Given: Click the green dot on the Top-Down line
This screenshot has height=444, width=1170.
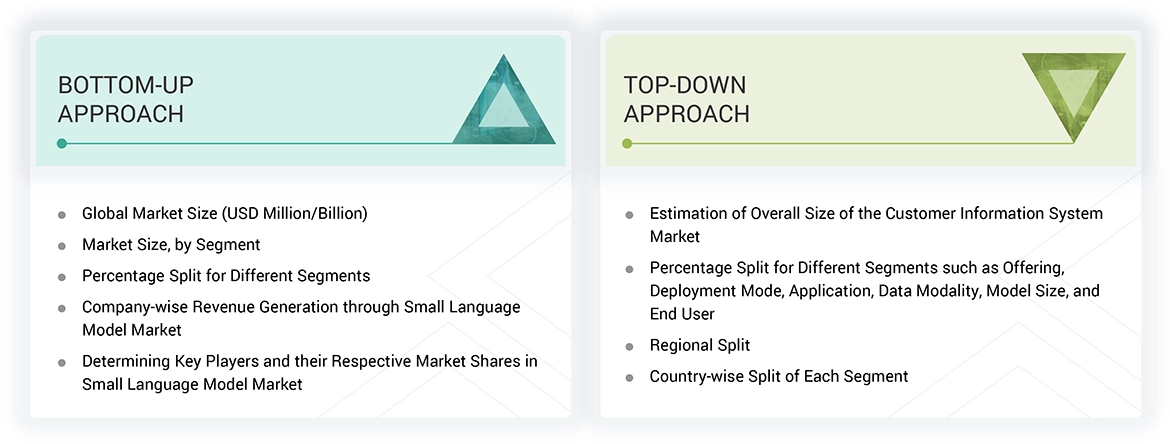Looking at the screenshot, I should [x=627, y=144].
